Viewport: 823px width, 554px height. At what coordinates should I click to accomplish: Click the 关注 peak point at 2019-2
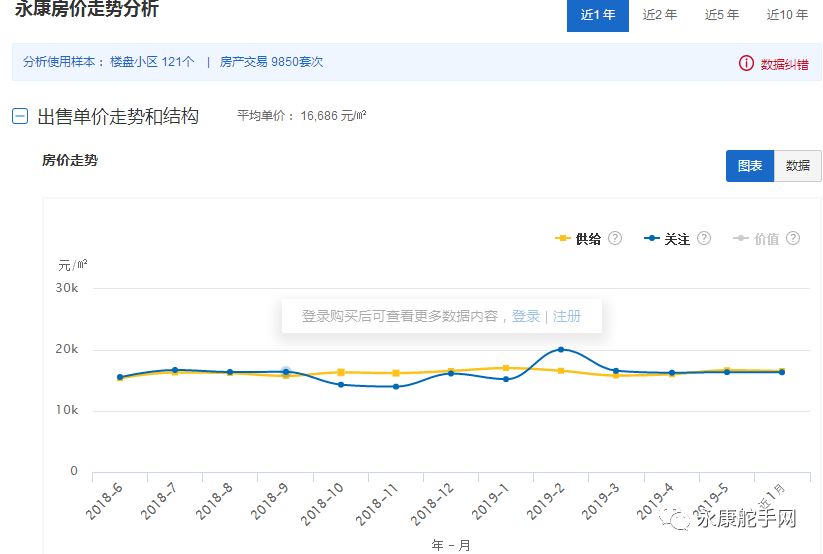pyautogui.click(x=561, y=349)
